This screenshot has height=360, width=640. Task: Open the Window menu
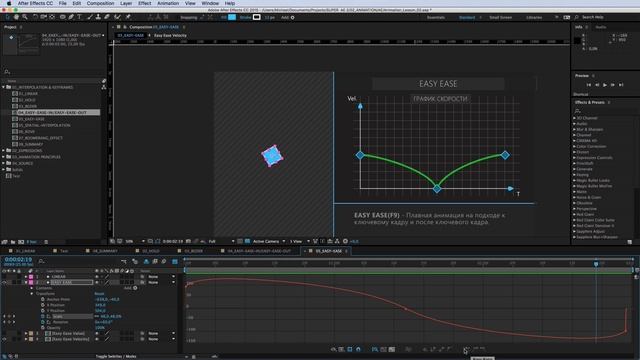(210, 3)
